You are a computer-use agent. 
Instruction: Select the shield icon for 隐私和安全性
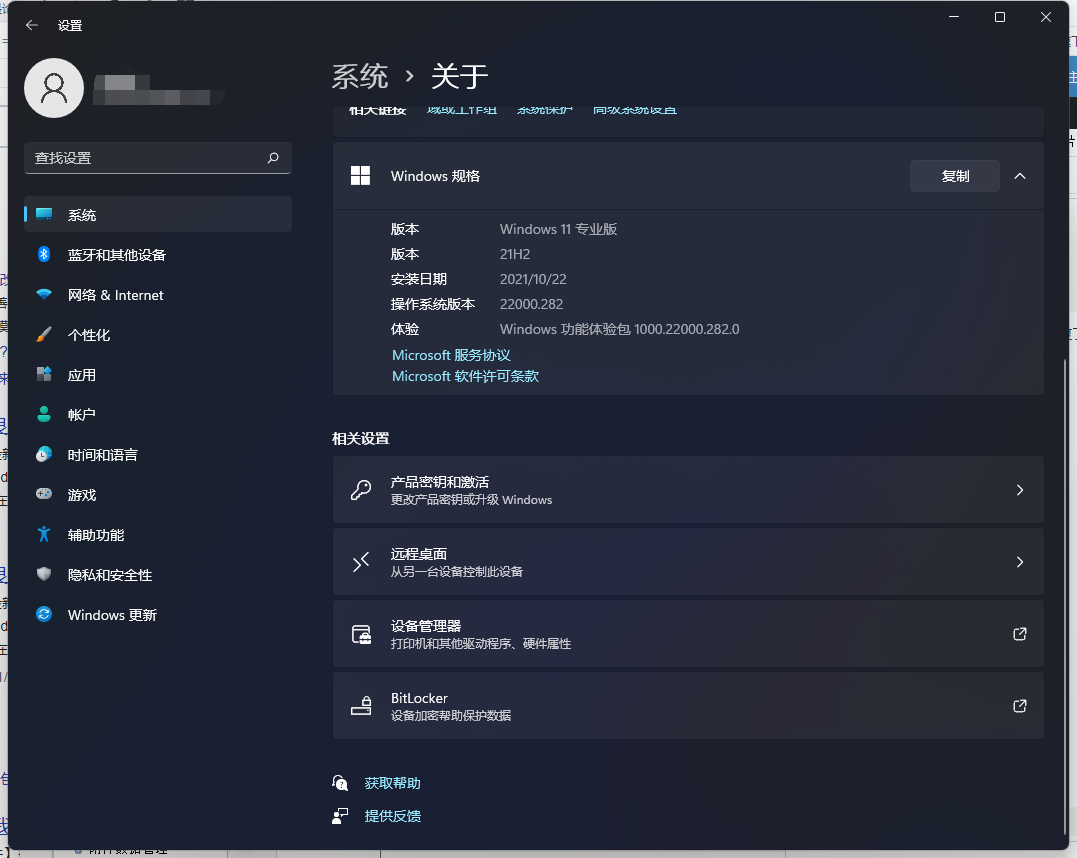(x=44, y=574)
